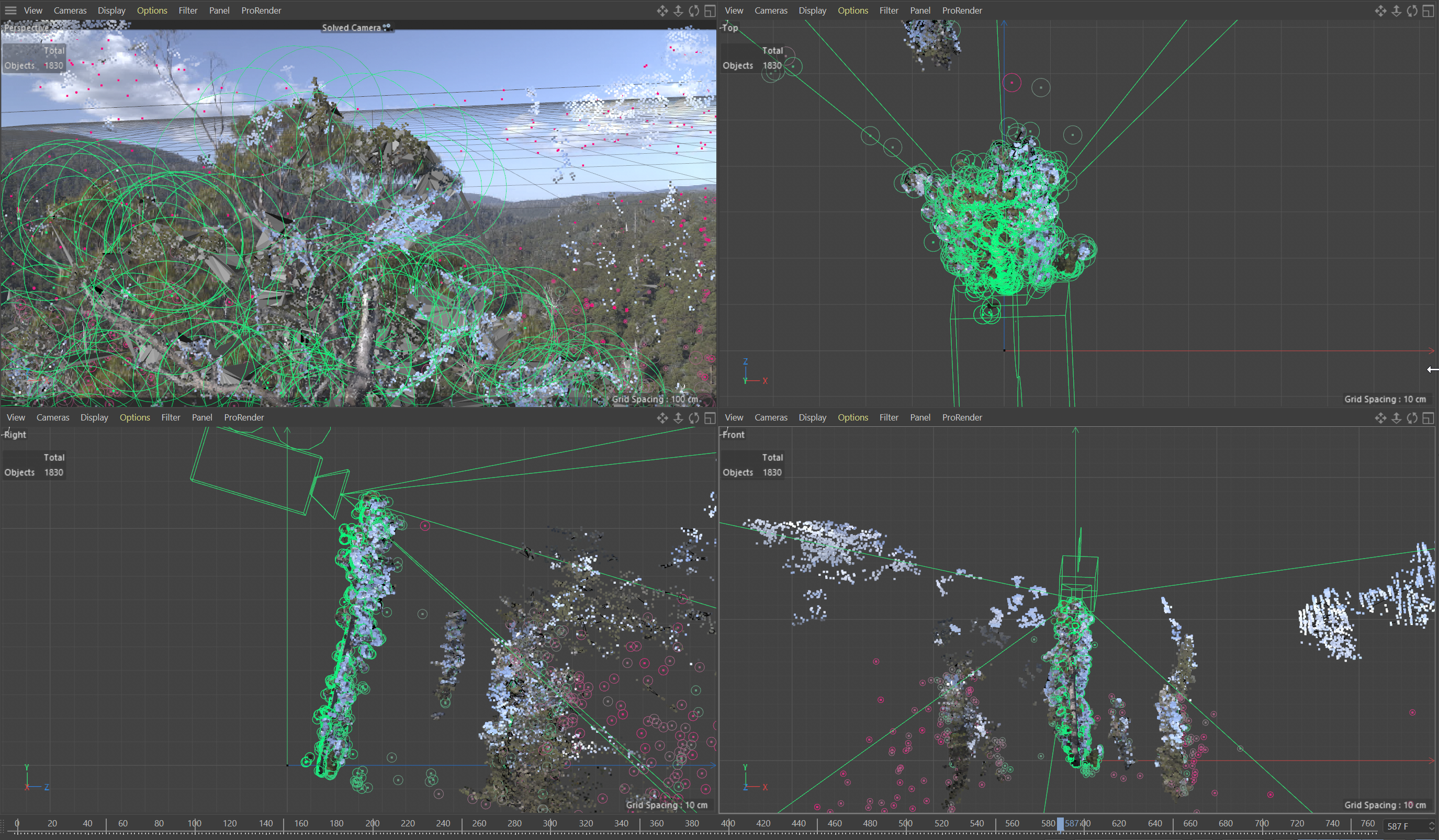
Task: Click the rotate camera icon in the Right view
Action: pos(694,418)
